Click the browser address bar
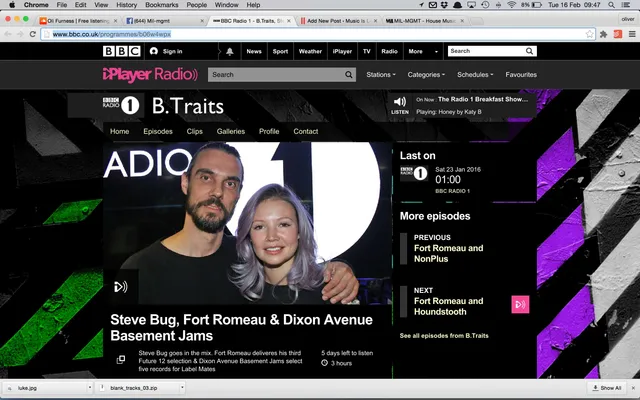The width and height of the screenshot is (640, 400). point(318,34)
